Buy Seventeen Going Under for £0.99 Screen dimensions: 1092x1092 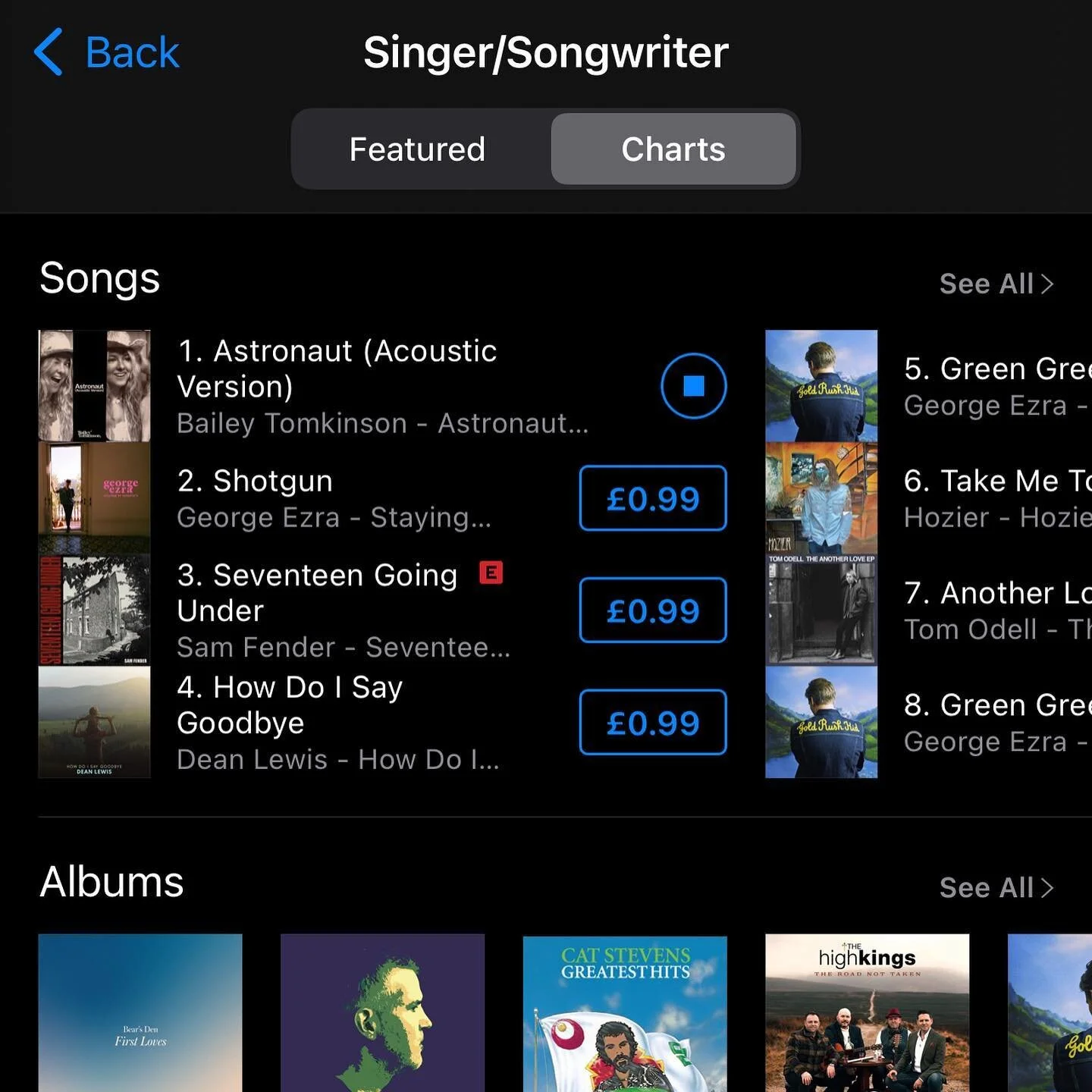[653, 610]
